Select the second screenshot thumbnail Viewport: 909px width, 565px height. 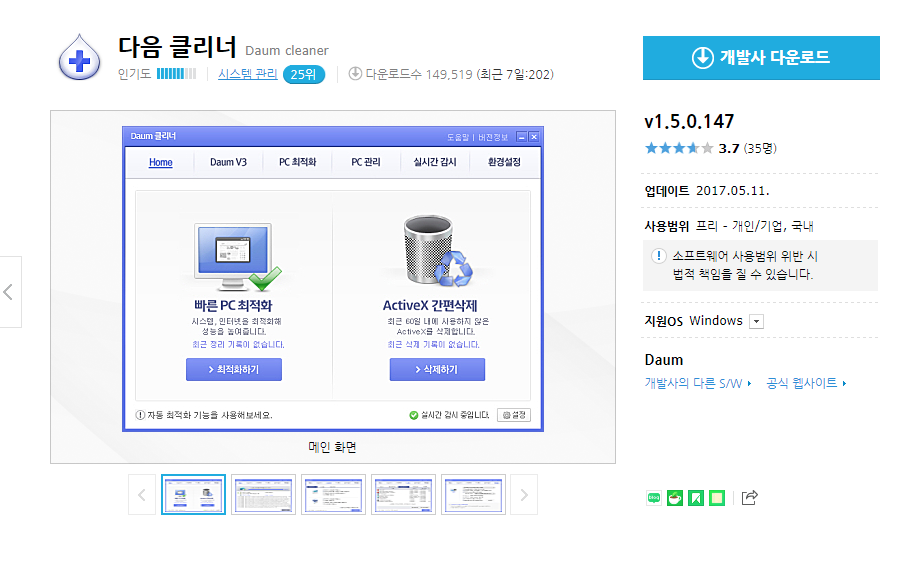pos(264,495)
